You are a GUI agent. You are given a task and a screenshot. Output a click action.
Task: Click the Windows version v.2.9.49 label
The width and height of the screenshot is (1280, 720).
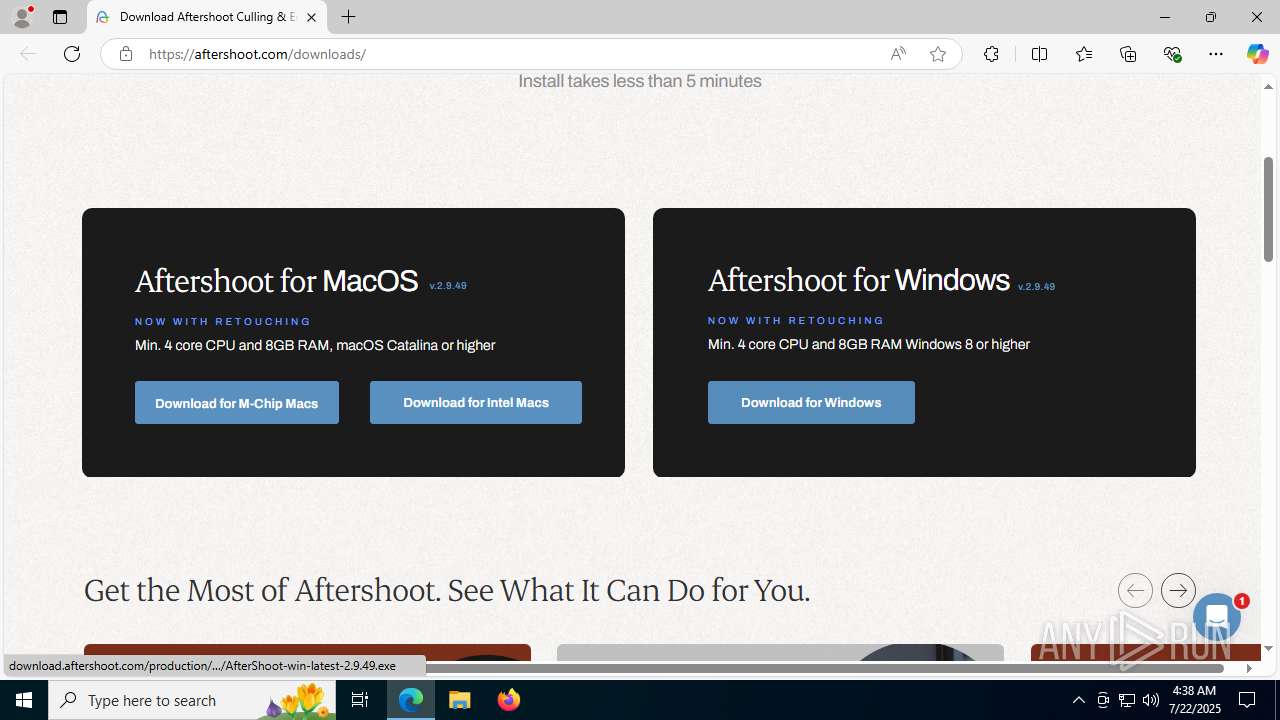pyautogui.click(x=1036, y=287)
